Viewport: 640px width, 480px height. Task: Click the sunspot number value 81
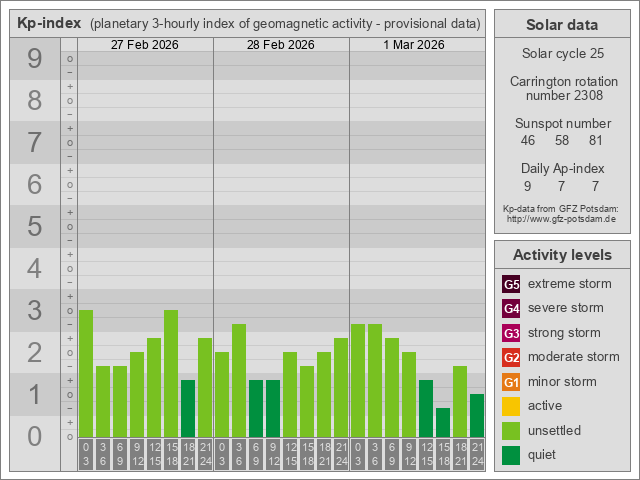point(595,141)
